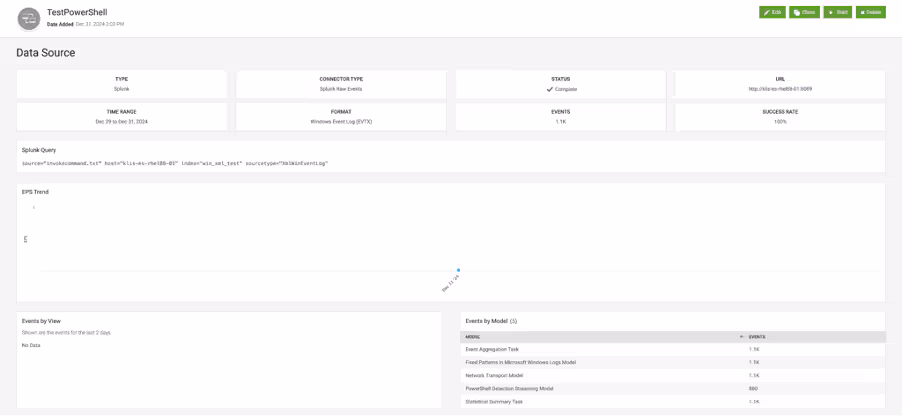Click the X icon on Delete button
This screenshot has width=902, height=416.
[x=862, y=12]
